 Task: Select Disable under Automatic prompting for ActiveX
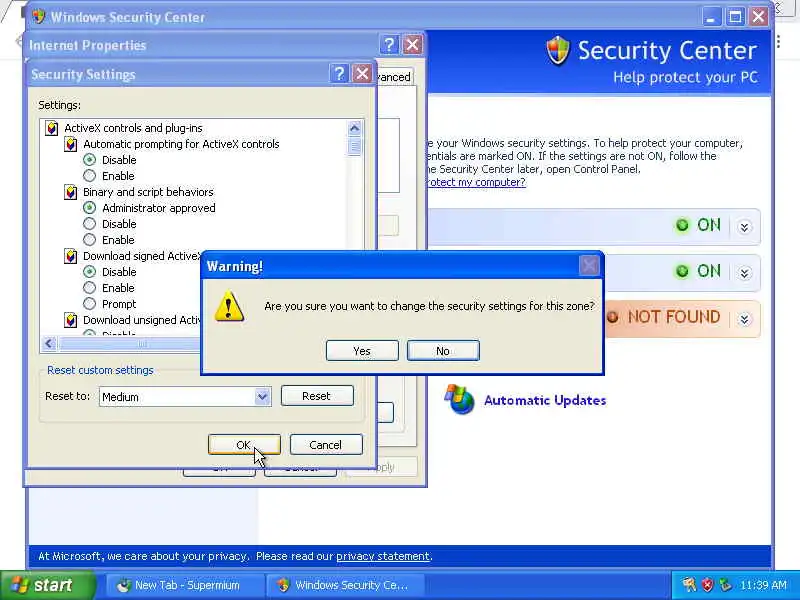[x=89, y=160]
